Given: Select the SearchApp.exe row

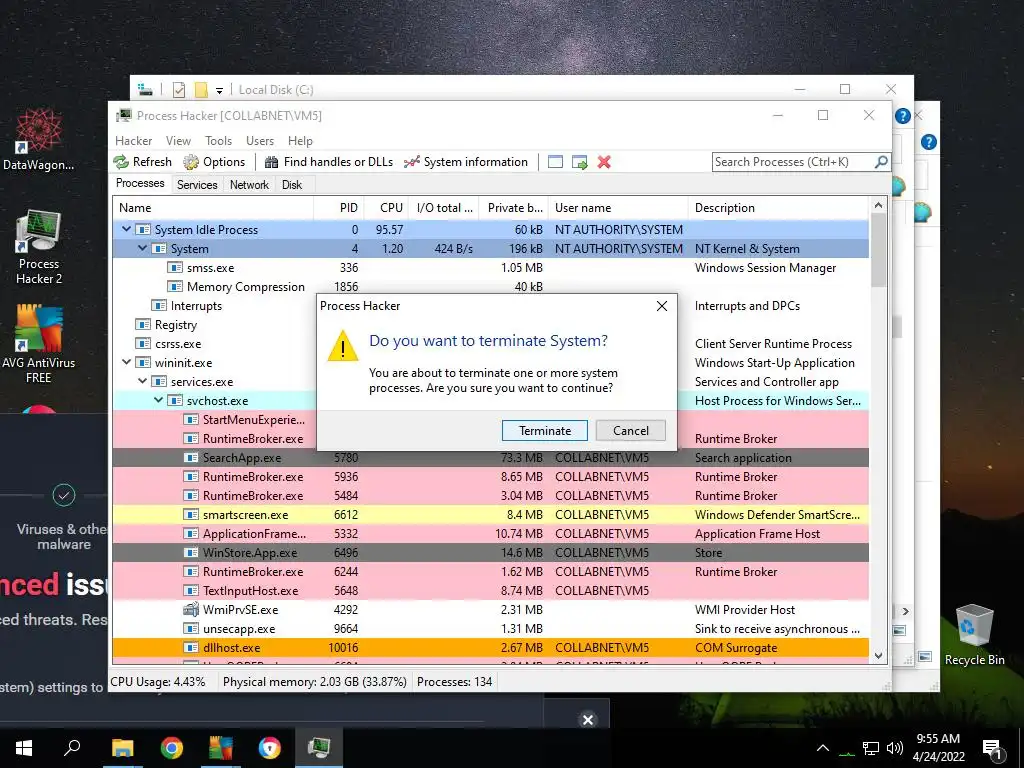Looking at the screenshot, I should coord(490,458).
